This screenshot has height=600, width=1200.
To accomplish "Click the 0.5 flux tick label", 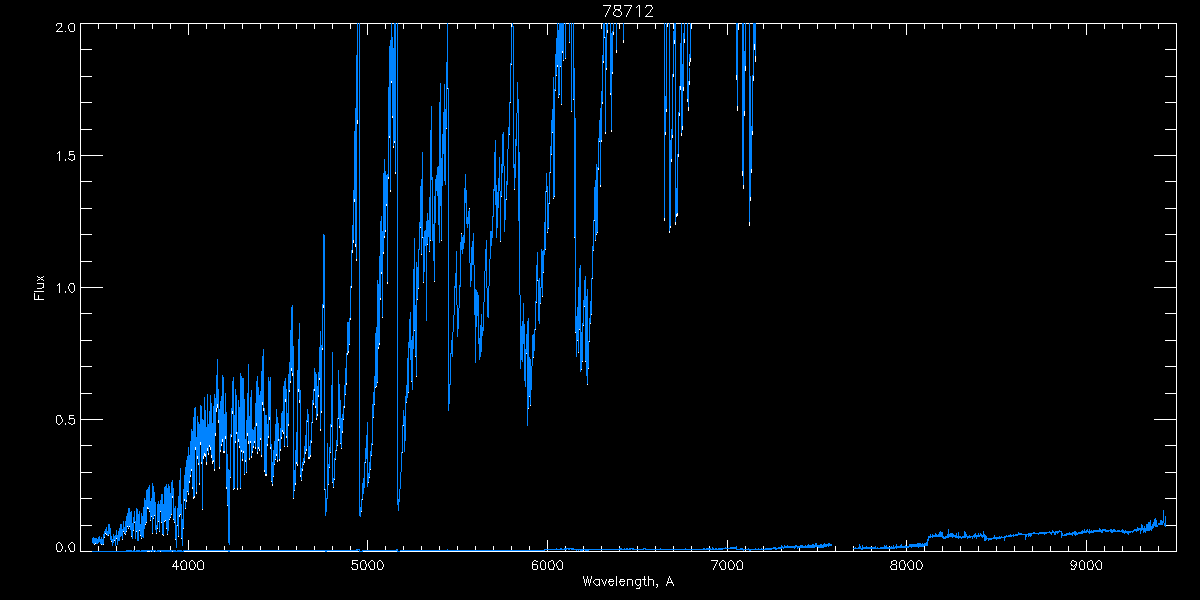I will tap(65, 419).
